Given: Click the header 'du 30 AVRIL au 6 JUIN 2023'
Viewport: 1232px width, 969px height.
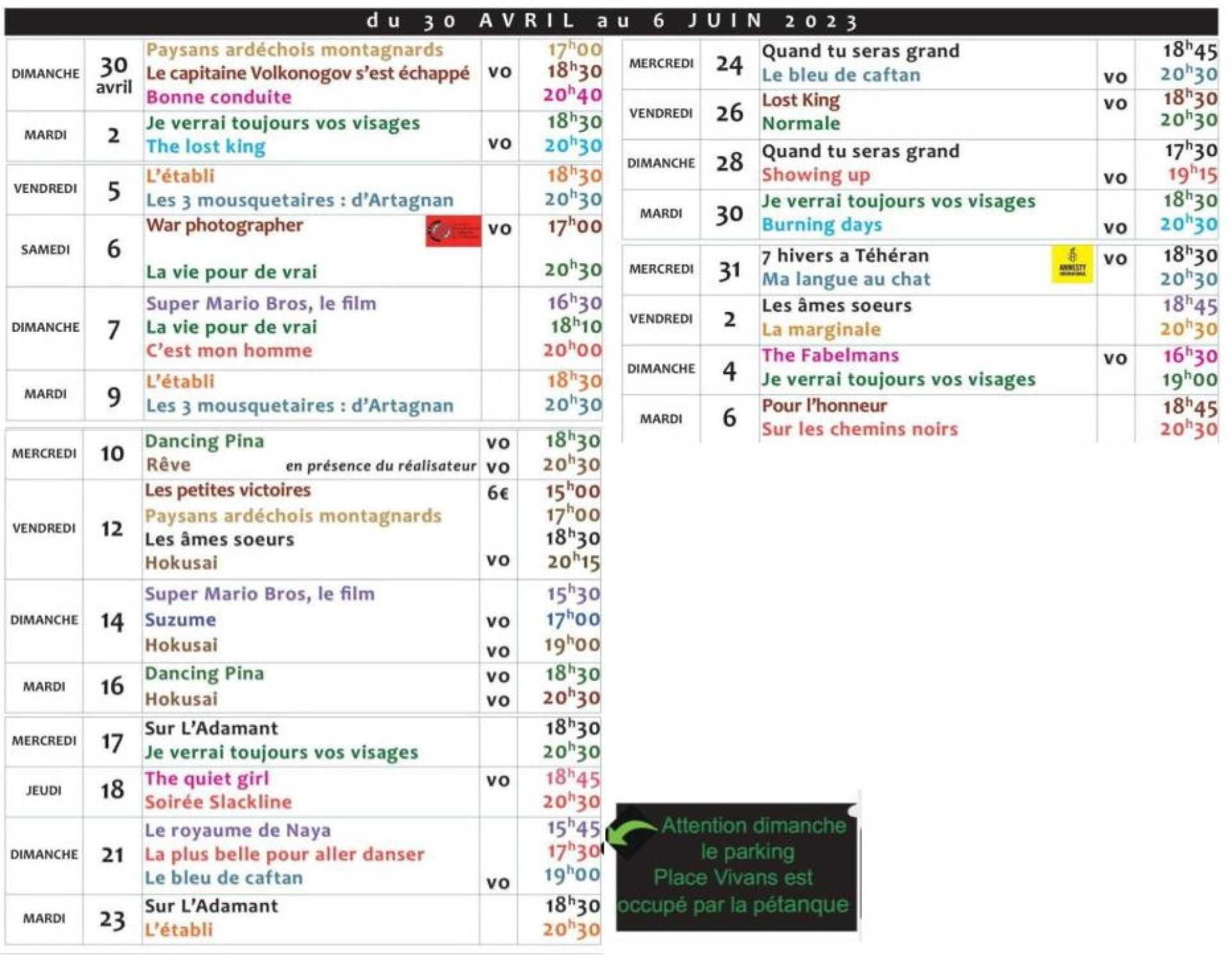Looking at the screenshot, I should [611, 21].
